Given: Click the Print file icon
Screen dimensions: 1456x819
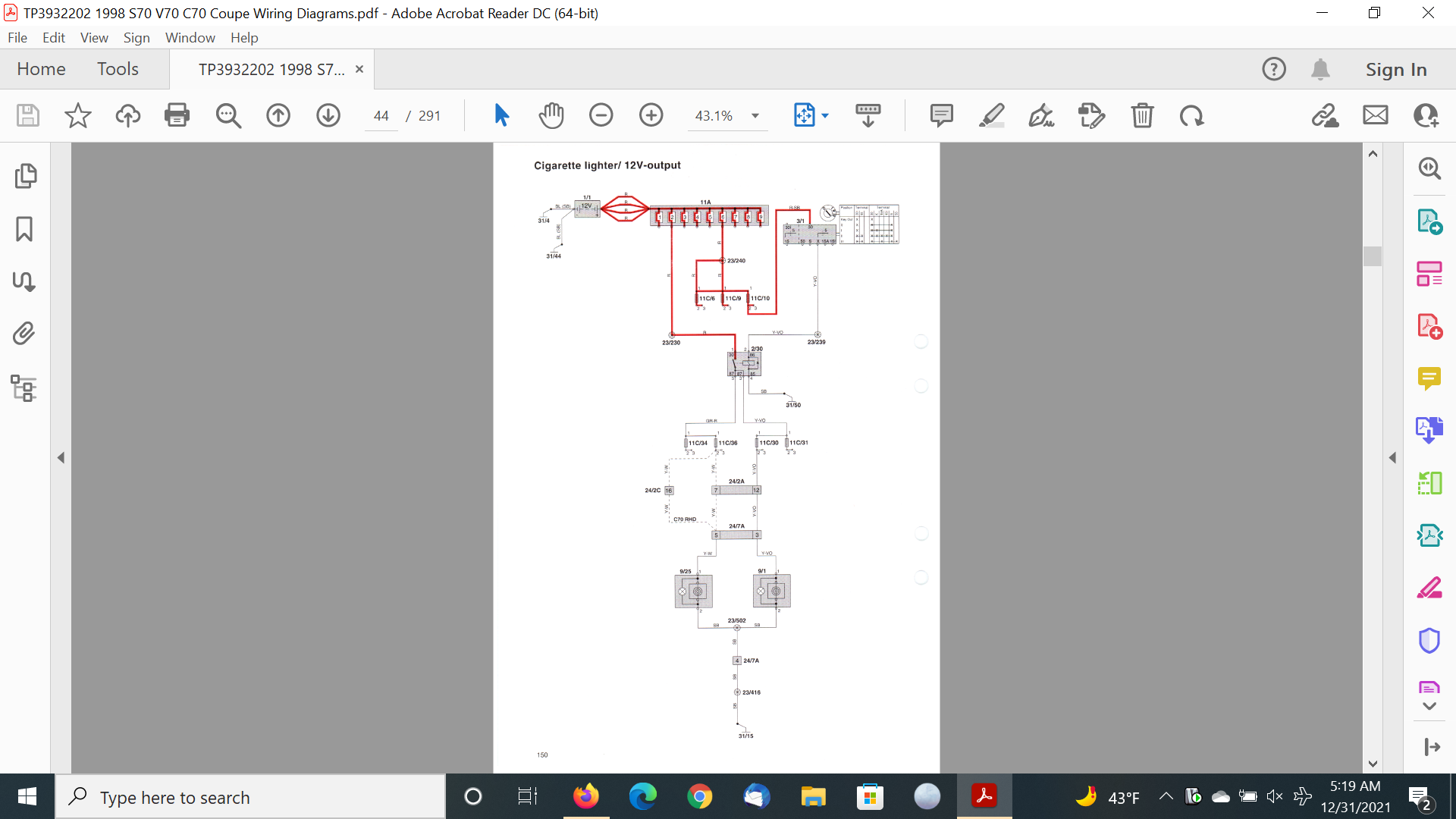Looking at the screenshot, I should point(177,115).
